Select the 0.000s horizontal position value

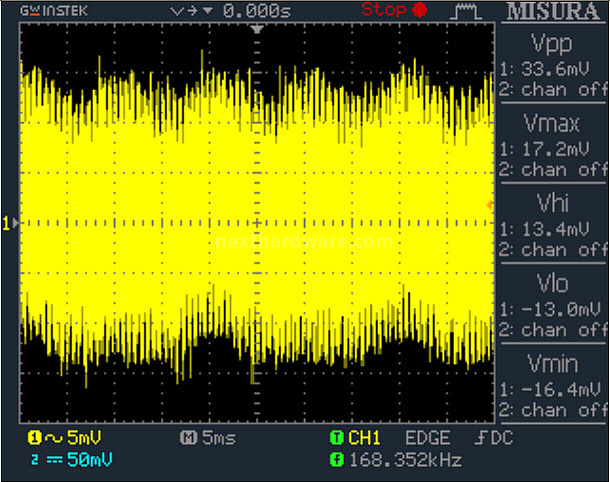[x=257, y=11]
